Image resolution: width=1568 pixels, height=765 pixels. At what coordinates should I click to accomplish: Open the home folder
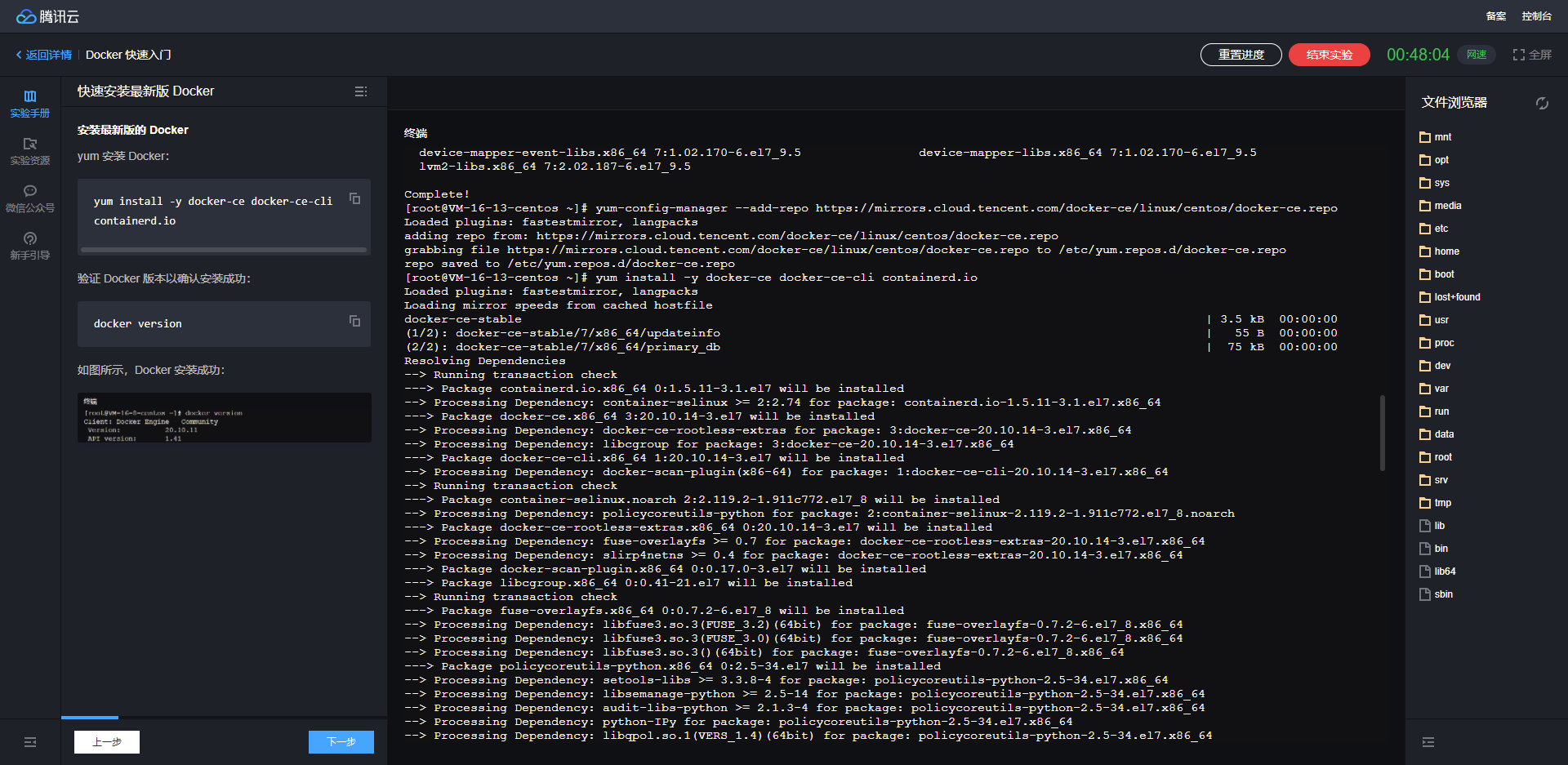(x=1440, y=251)
